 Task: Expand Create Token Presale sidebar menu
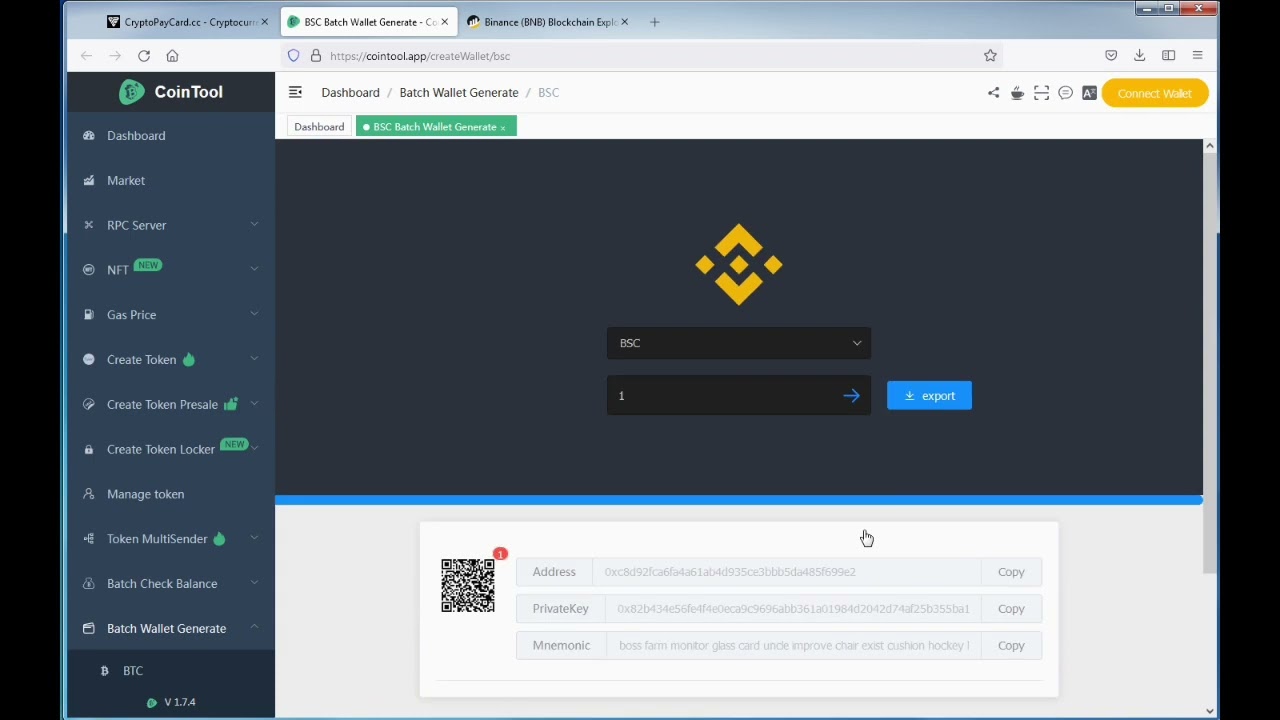(x=171, y=405)
